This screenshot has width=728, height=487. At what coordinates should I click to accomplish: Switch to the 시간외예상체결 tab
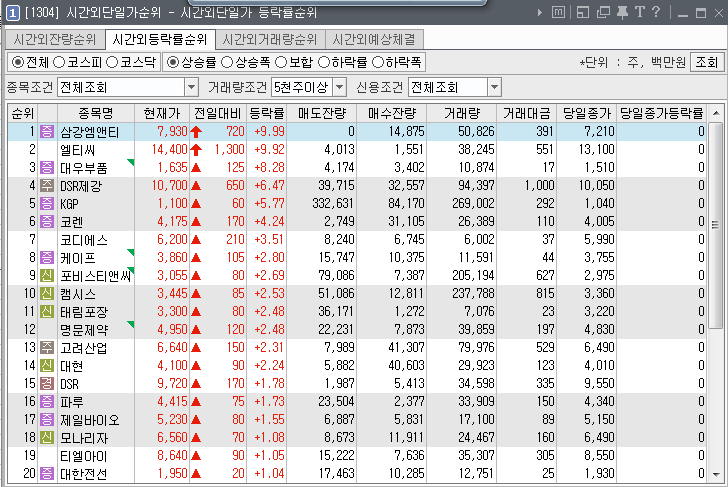click(x=374, y=39)
